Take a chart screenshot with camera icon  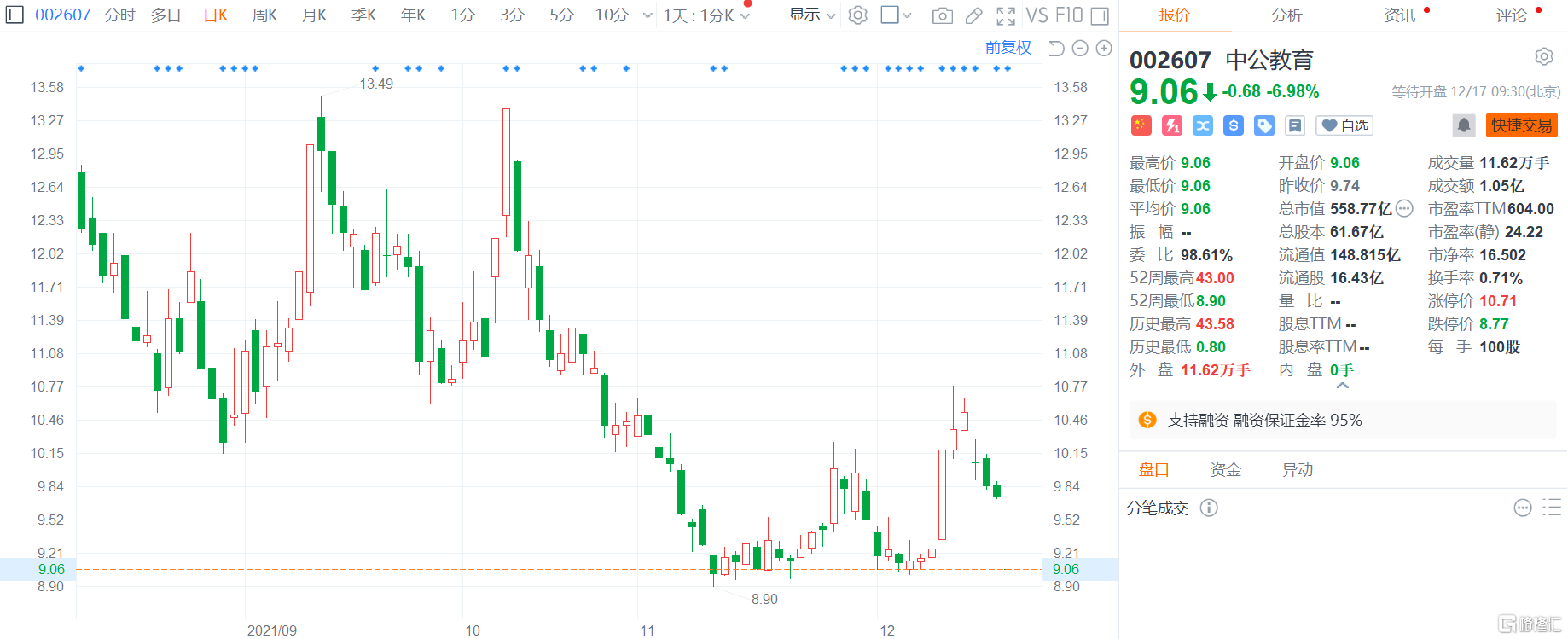(x=943, y=15)
